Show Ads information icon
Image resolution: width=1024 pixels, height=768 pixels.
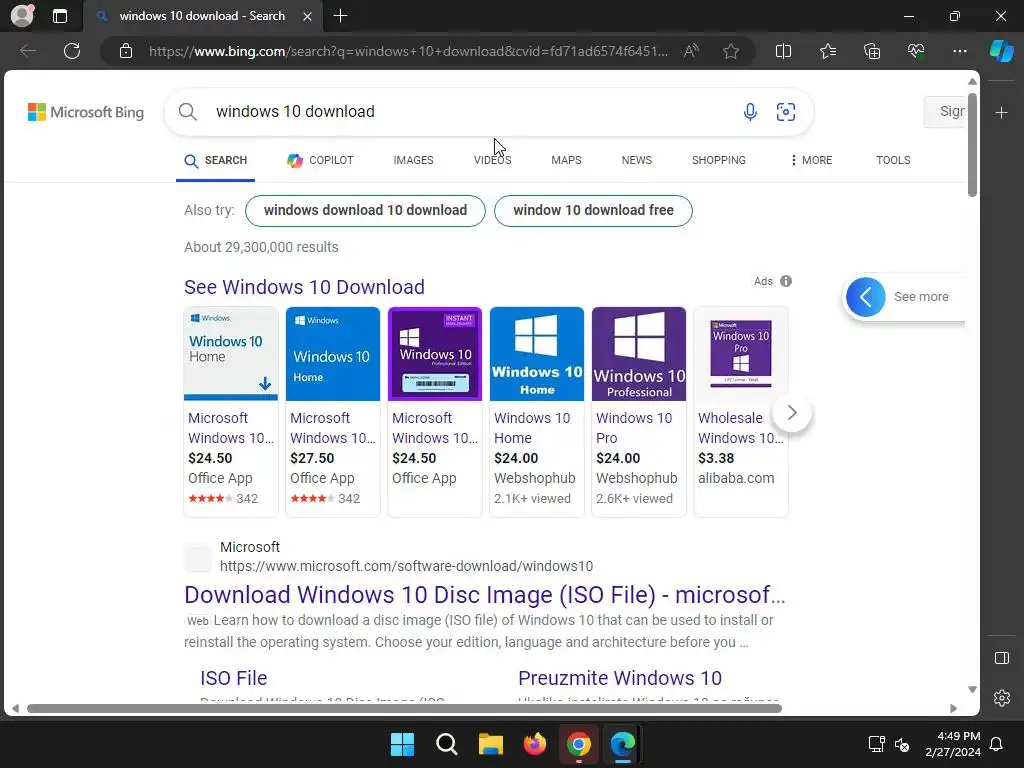pyautogui.click(x=786, y=281)
